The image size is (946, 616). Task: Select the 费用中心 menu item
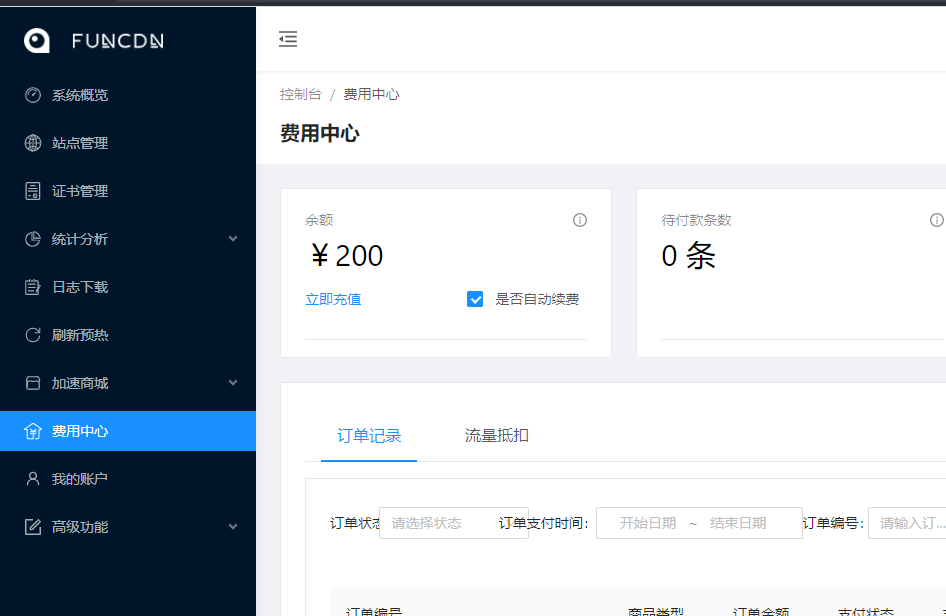coord(128,431)
